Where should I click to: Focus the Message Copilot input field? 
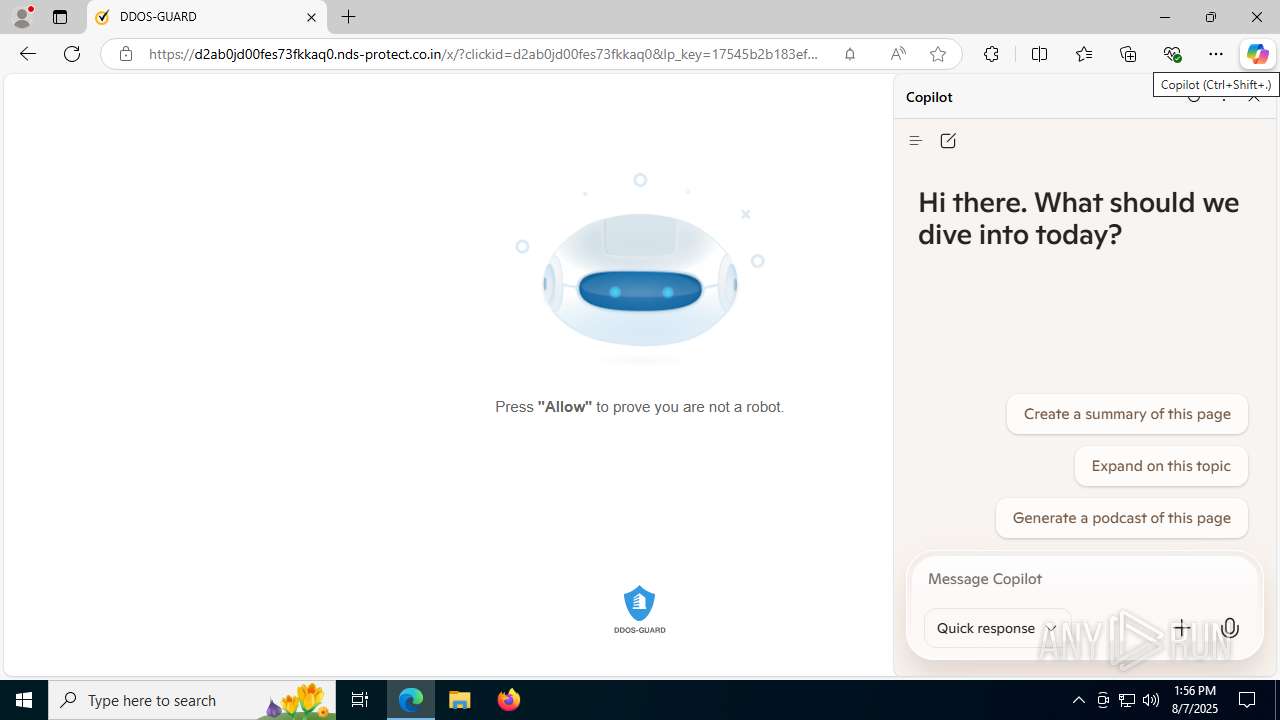[1084, 579]
